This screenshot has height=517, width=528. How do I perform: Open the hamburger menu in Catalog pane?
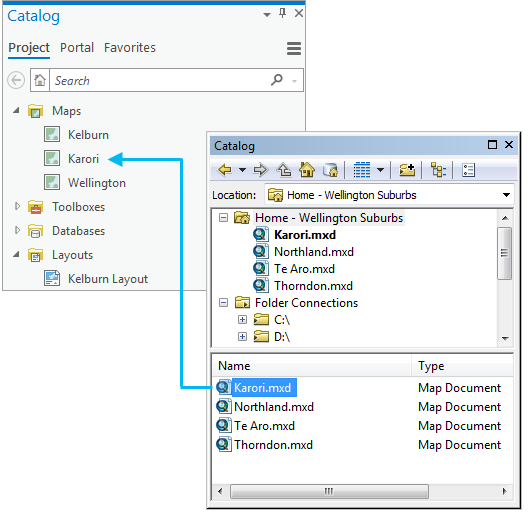pyautogui.click(x=294, y=48)
